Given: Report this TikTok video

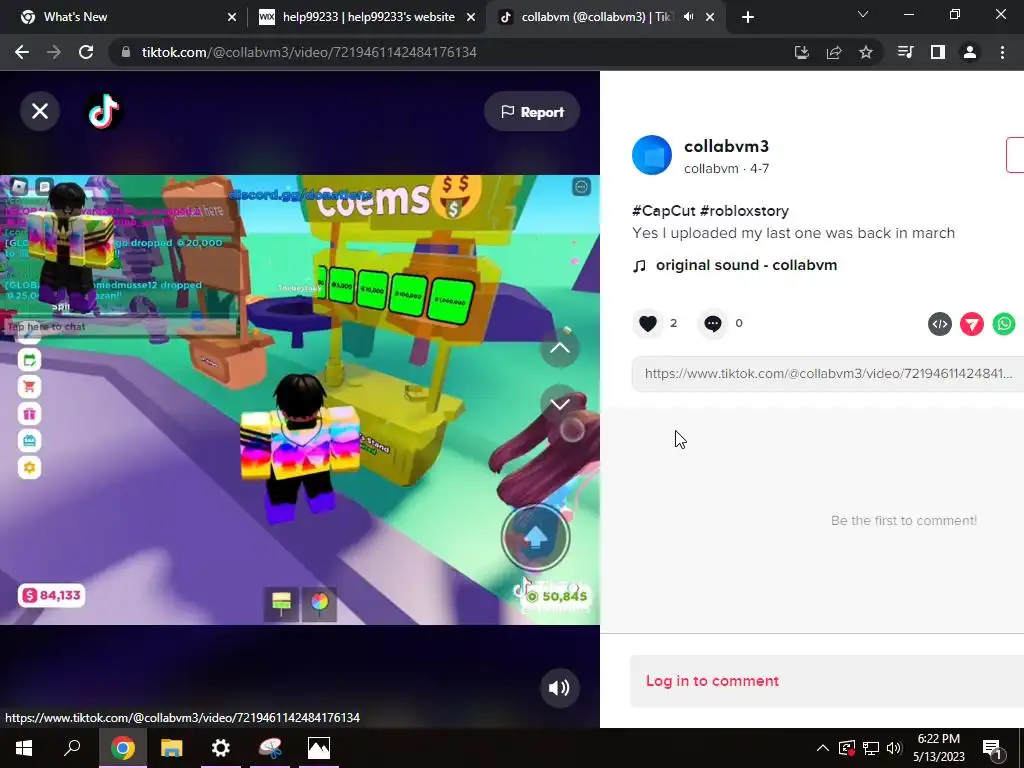Looking at the screenshot, I should pos(532,112).
